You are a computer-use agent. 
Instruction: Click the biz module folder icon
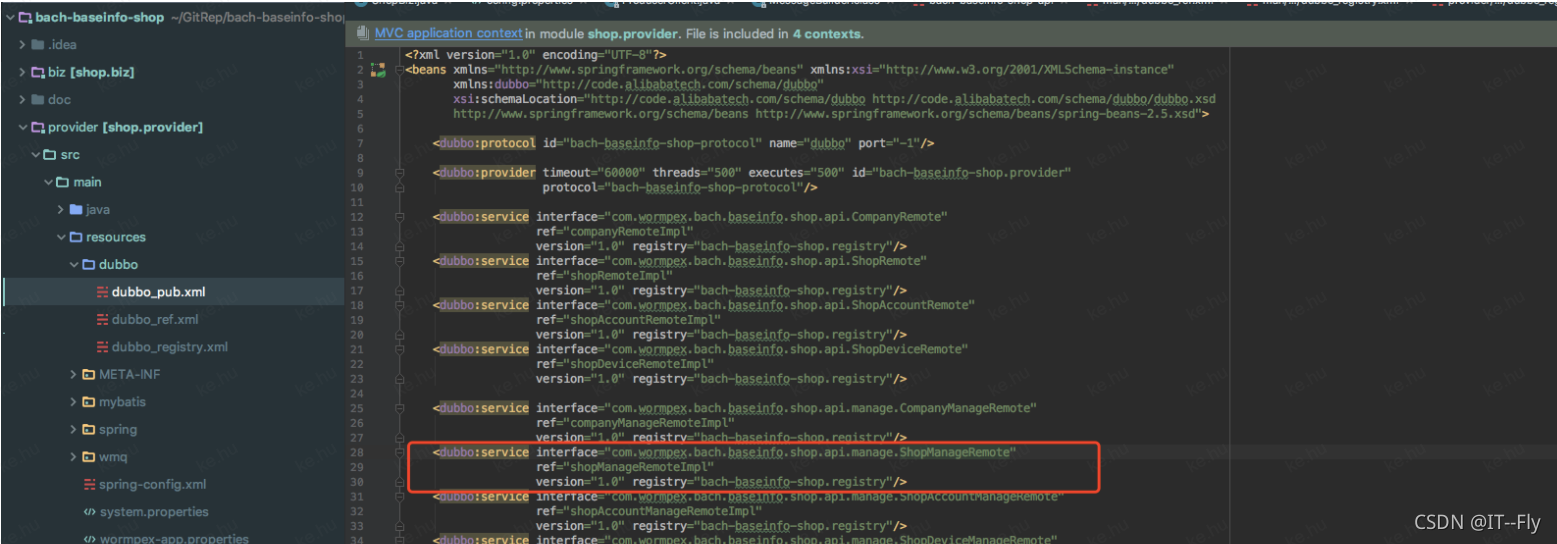click(38, 72)
